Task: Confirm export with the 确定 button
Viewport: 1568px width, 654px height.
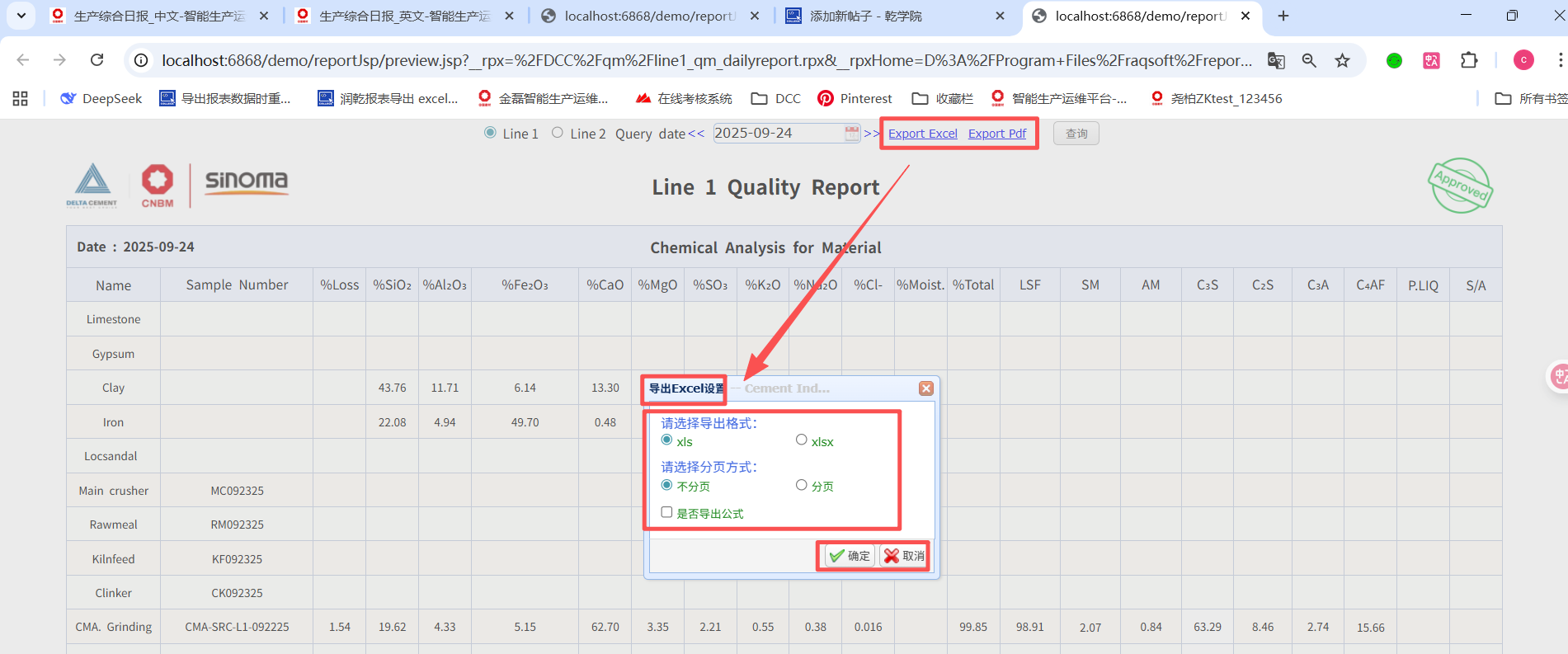Action: 850,556
